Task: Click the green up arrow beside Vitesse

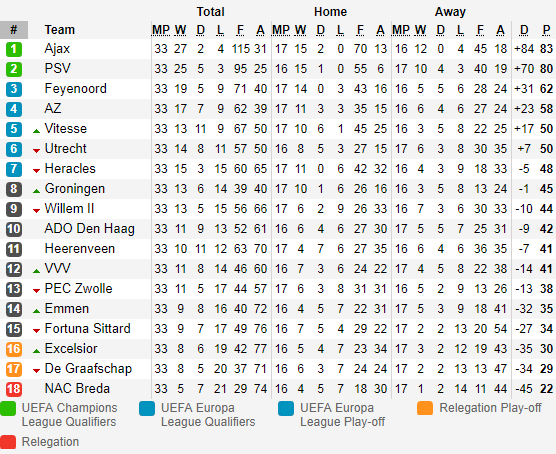Action: [x=36, y=131]
